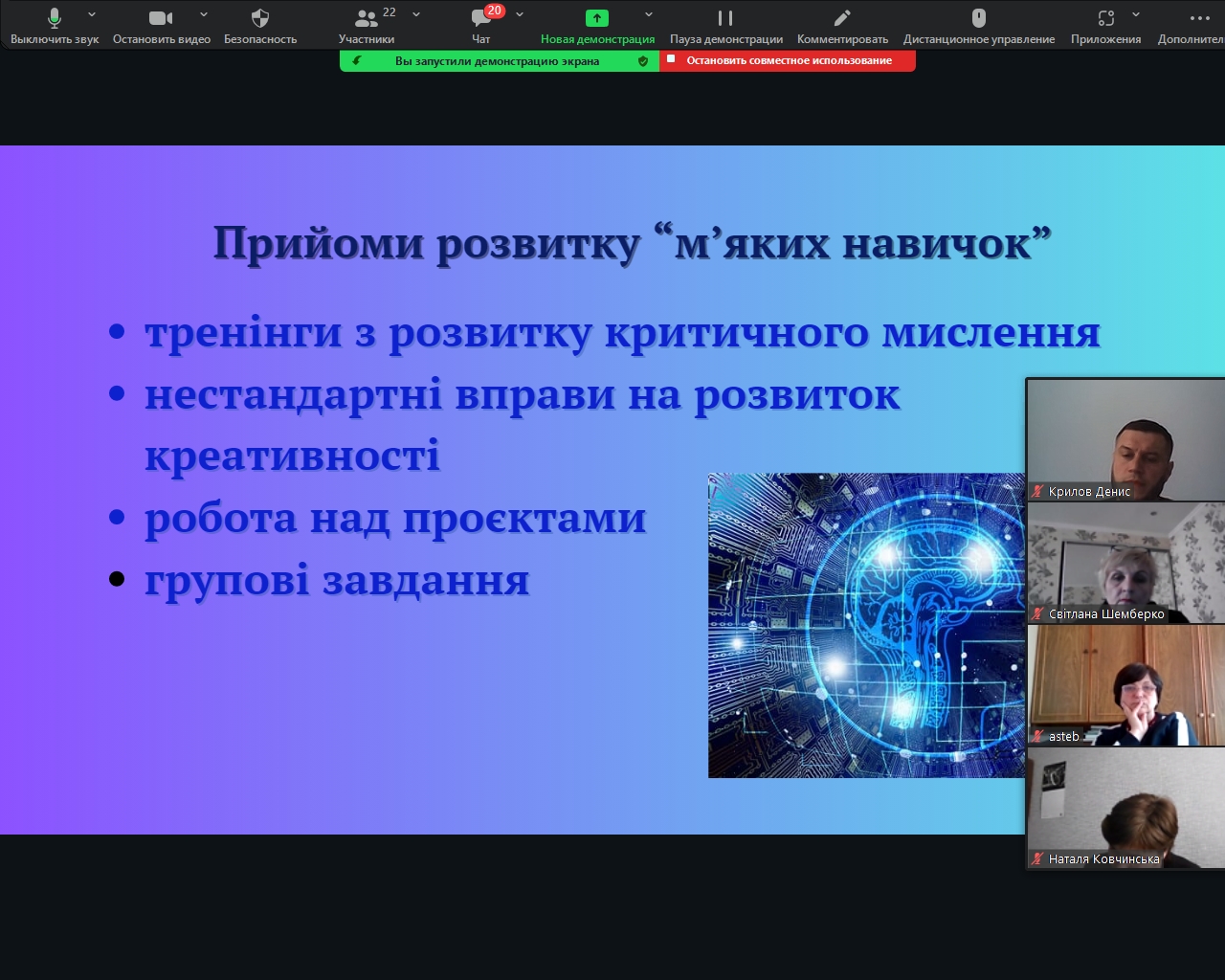Click muted mic icon beside Світлана Шемберко
The height and width of the screenshot is (980, 1225).
click(1037, 614)
